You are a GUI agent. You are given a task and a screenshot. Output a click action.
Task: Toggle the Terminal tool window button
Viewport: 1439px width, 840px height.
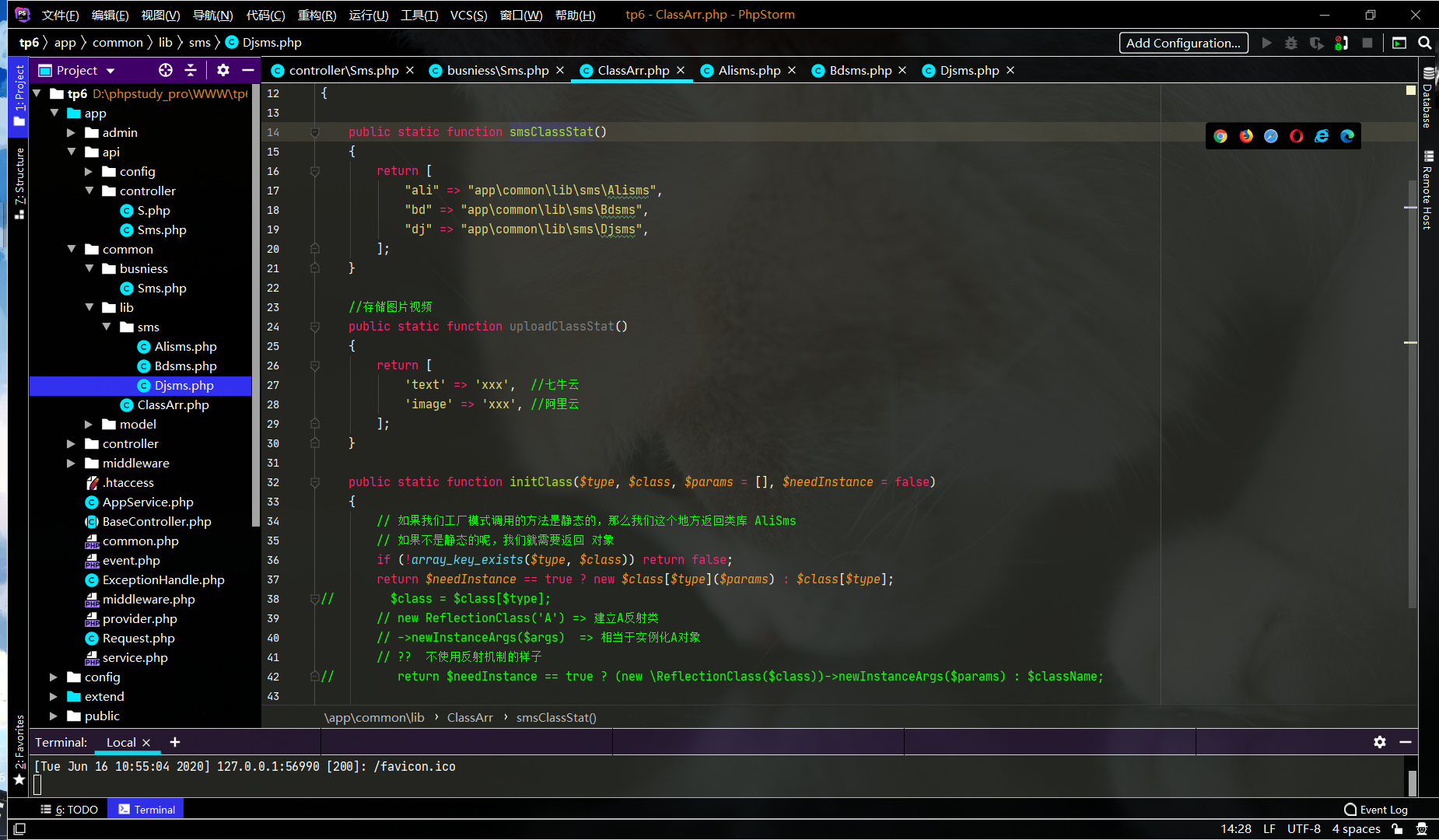coord(146,809)
